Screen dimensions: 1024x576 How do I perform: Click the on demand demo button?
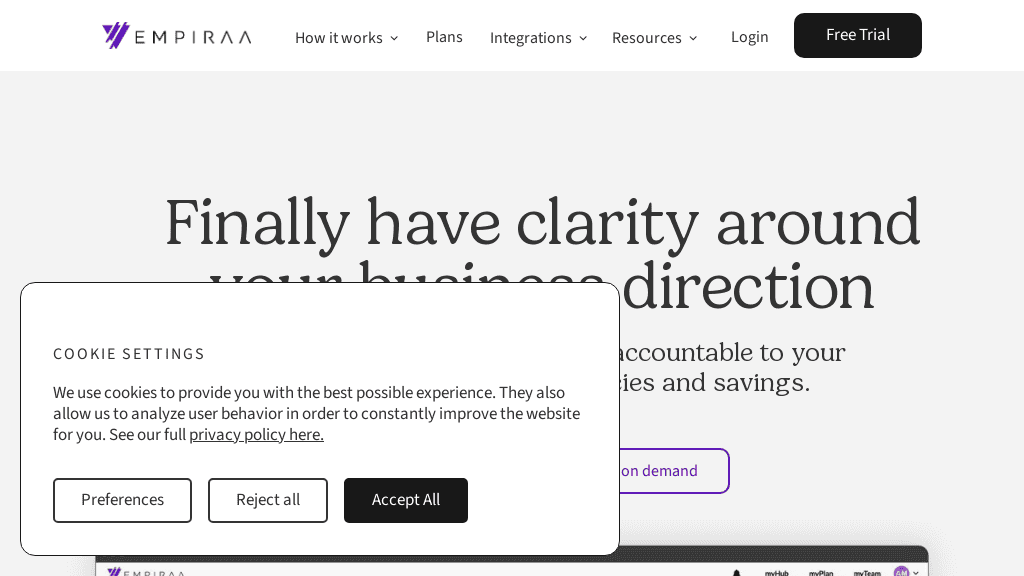[x=661, y=470]
